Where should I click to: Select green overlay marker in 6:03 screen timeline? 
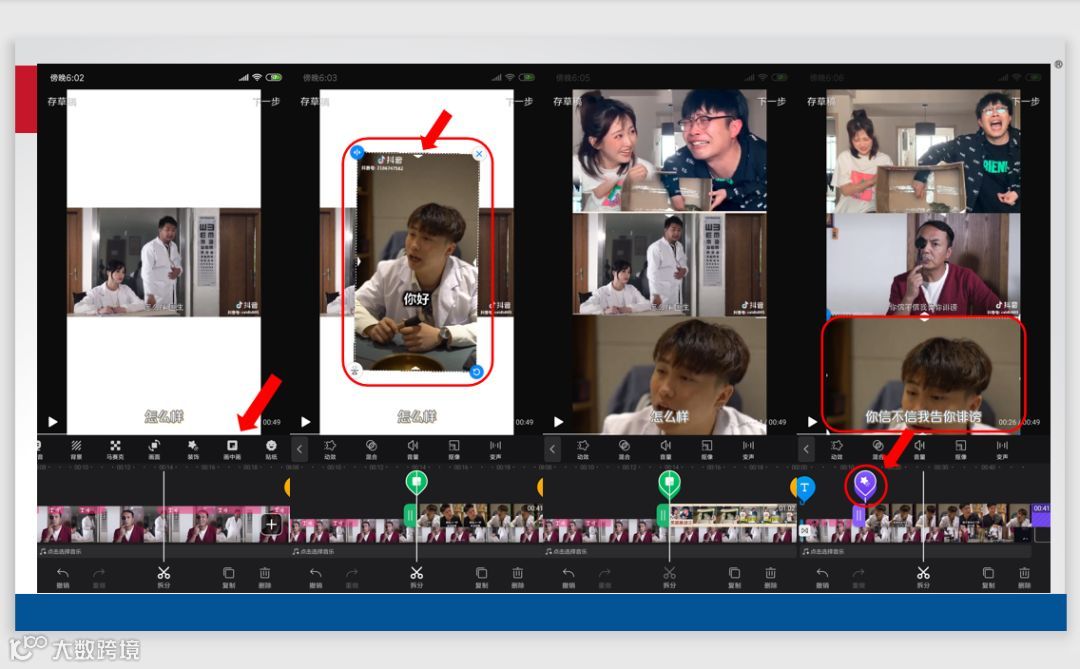point(416,483)
